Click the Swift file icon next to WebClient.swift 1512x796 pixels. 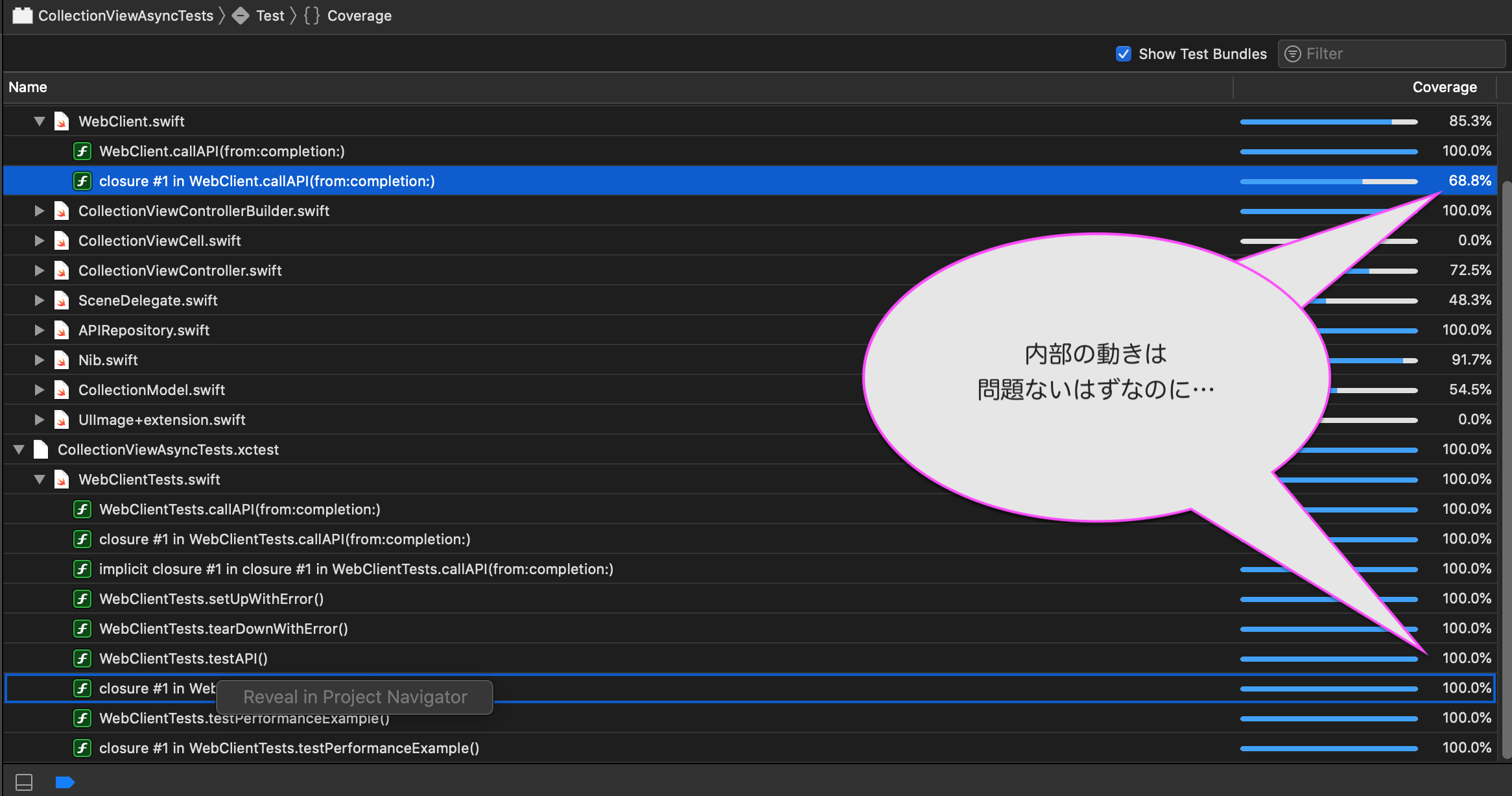(x=61, y=121)
